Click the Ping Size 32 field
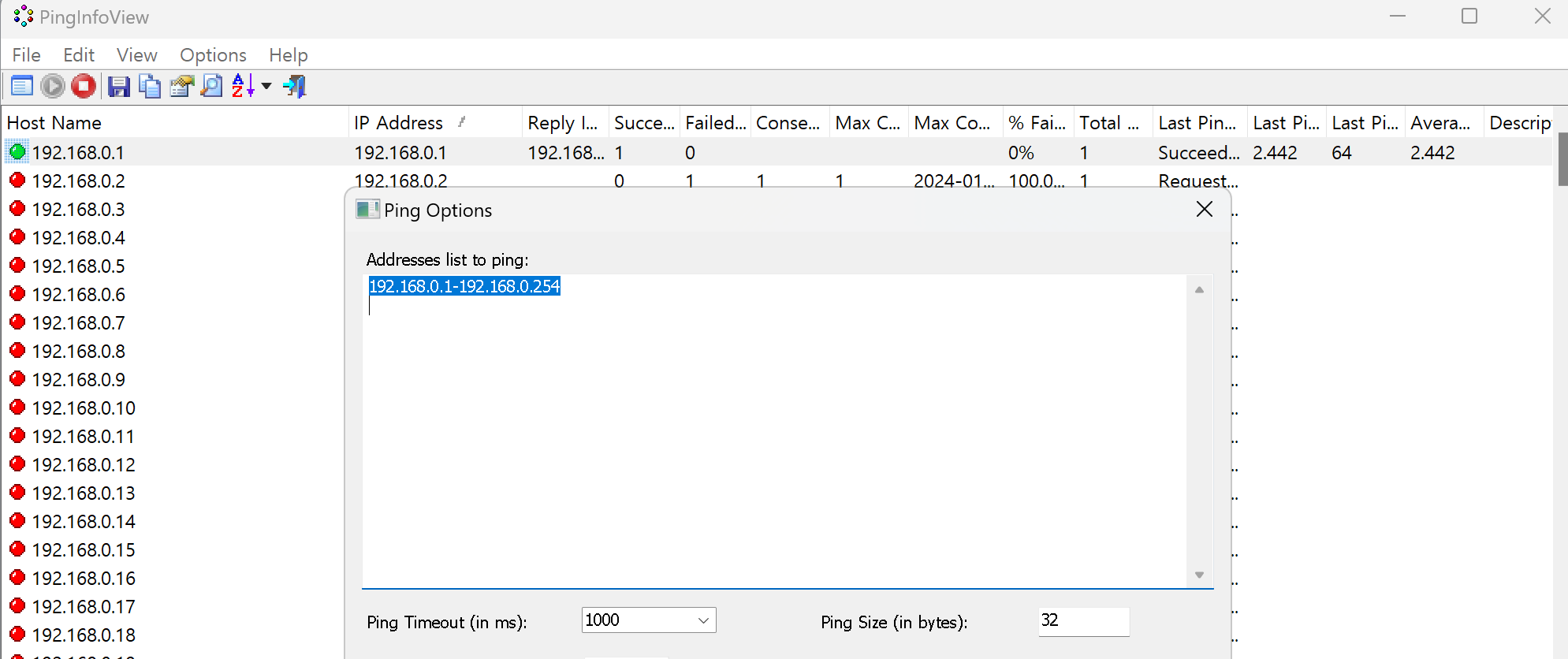The image size is (1568, 659). coord(1084,621)
